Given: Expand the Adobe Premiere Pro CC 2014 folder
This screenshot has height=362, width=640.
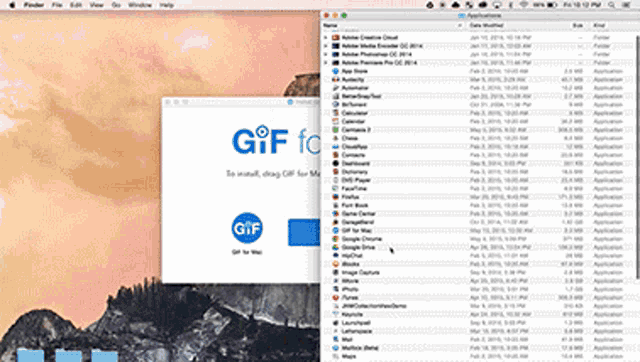Looking at the screenshot, I should coord(326,63).
